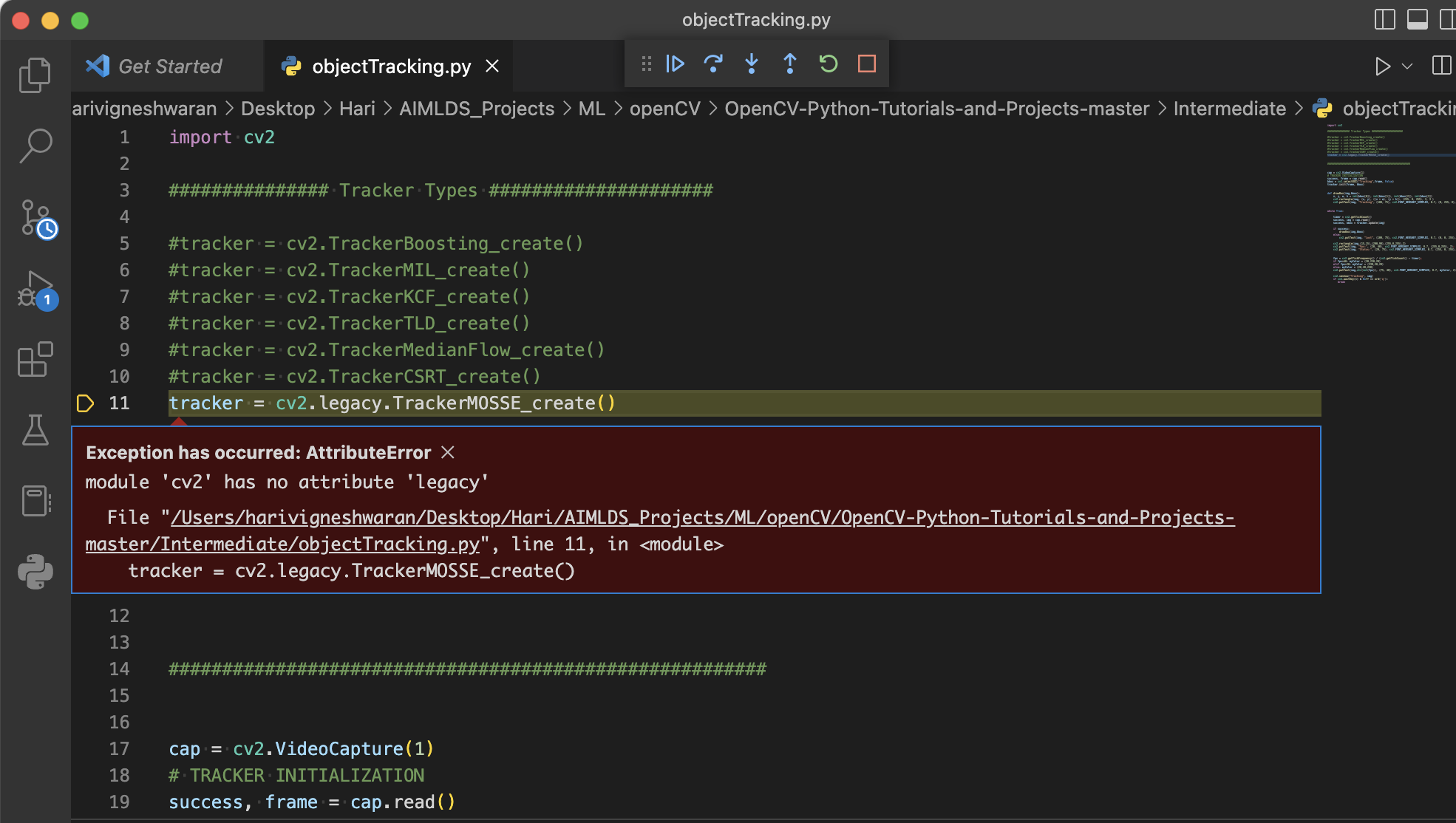Select the Python icon in the activity bar
The image size is (1456, 823).
click(x=35, y=572)
